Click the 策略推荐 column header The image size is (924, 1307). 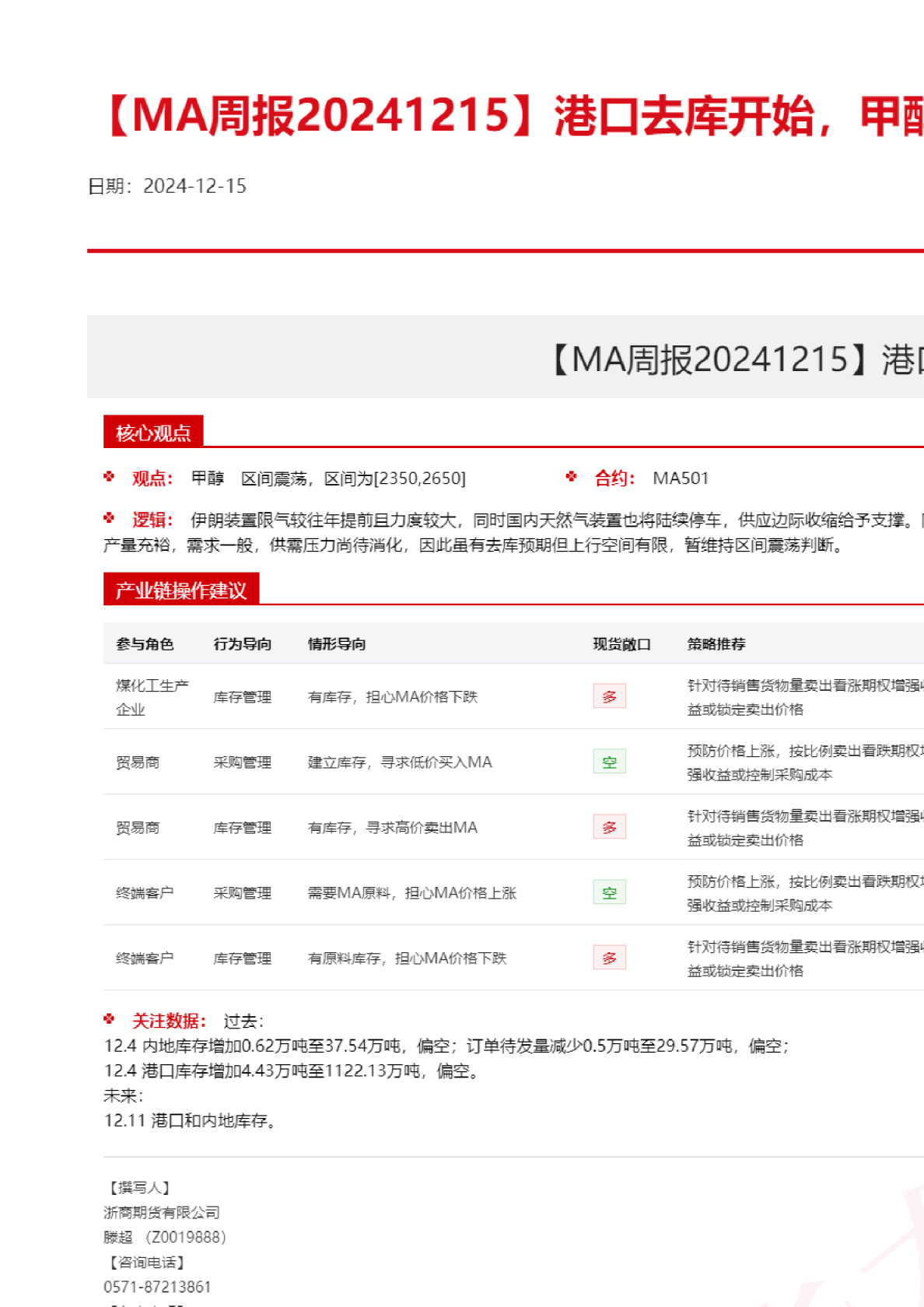point(716,644)
